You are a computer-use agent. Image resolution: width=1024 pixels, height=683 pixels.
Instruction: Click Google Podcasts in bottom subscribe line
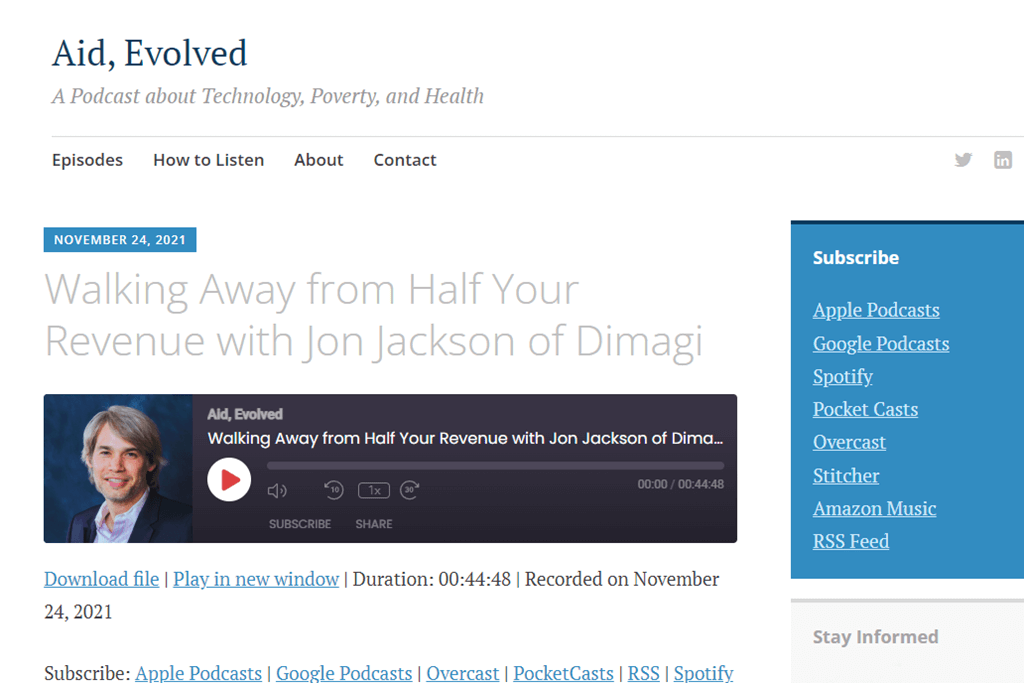pos(344,673)
